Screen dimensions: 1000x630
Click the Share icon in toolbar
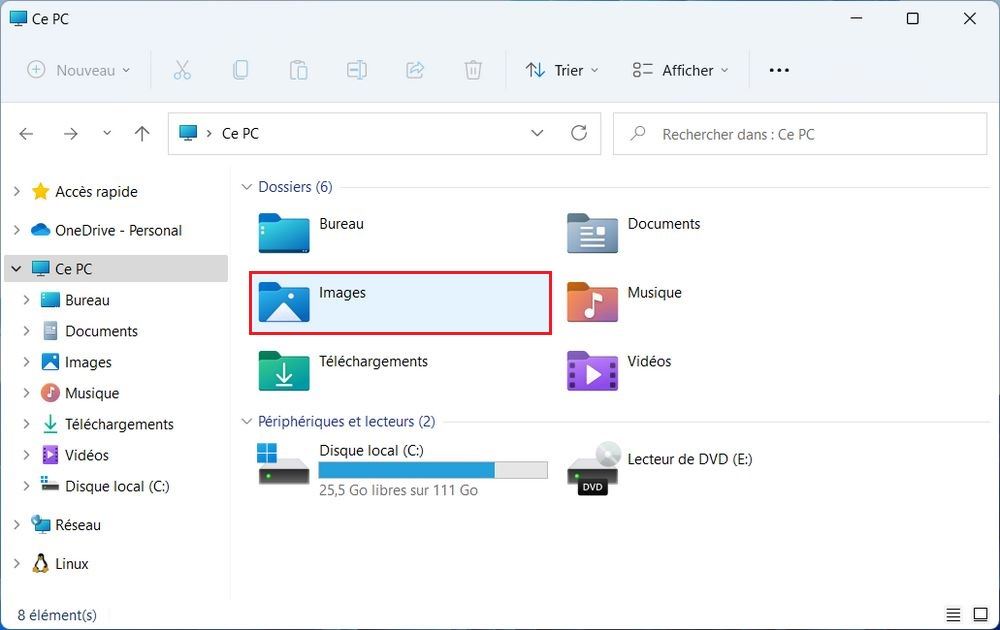(415, 70)
